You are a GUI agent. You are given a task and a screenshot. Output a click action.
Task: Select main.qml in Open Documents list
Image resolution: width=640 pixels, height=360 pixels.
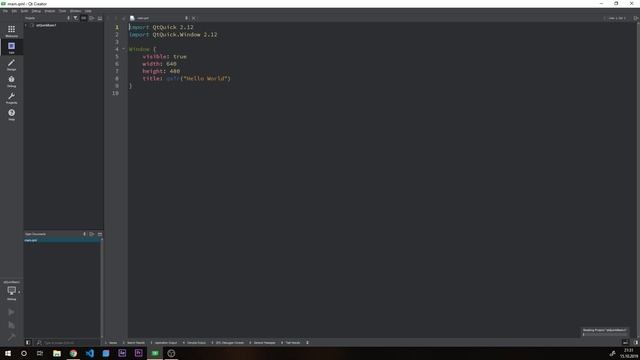coord(62,240)
